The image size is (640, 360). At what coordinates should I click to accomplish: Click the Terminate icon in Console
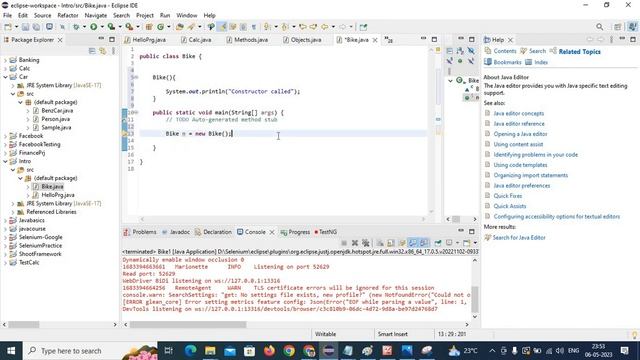[344, 243]
